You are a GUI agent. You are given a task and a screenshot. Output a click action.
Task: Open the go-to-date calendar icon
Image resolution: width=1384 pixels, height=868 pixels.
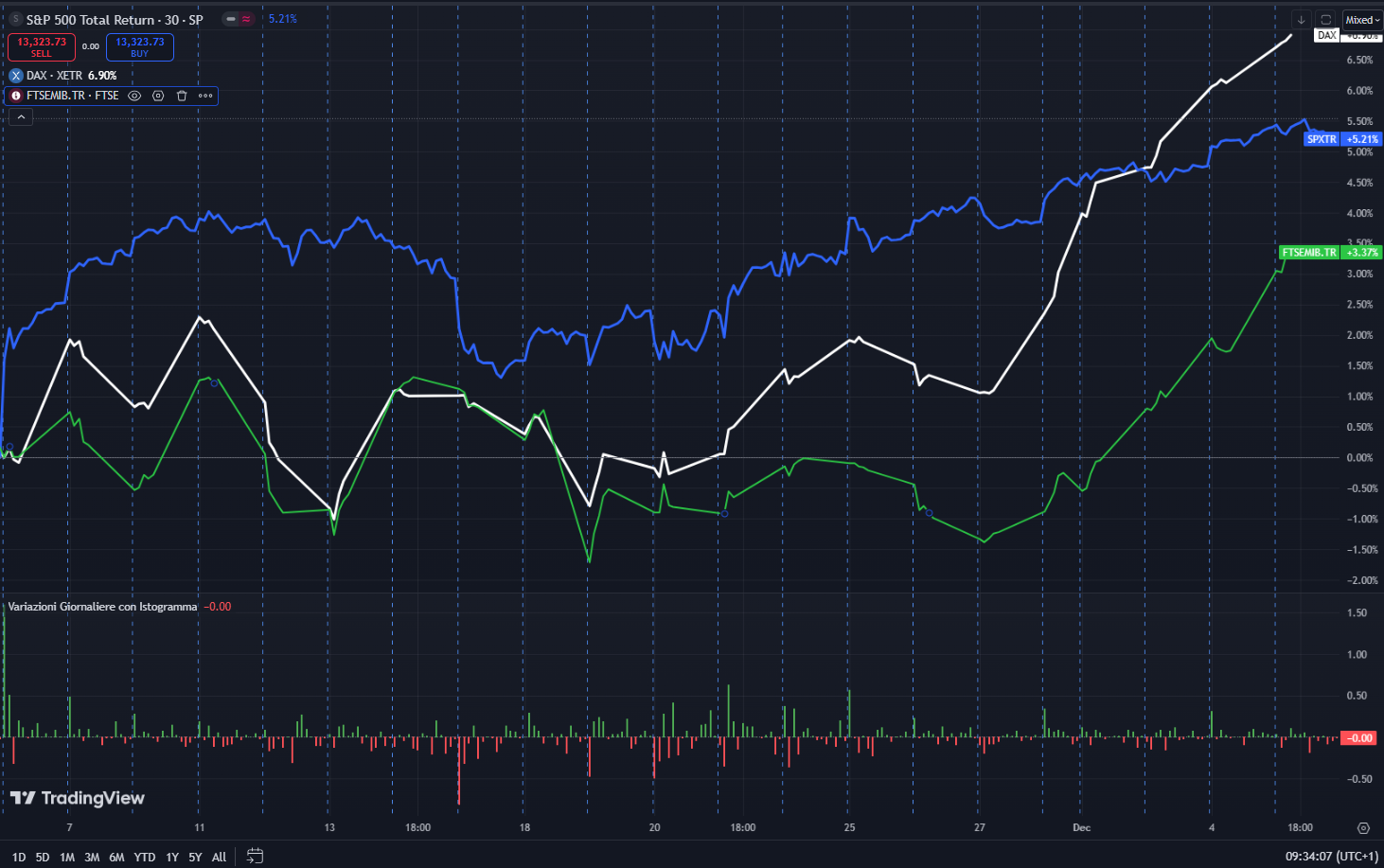(255, 856)
